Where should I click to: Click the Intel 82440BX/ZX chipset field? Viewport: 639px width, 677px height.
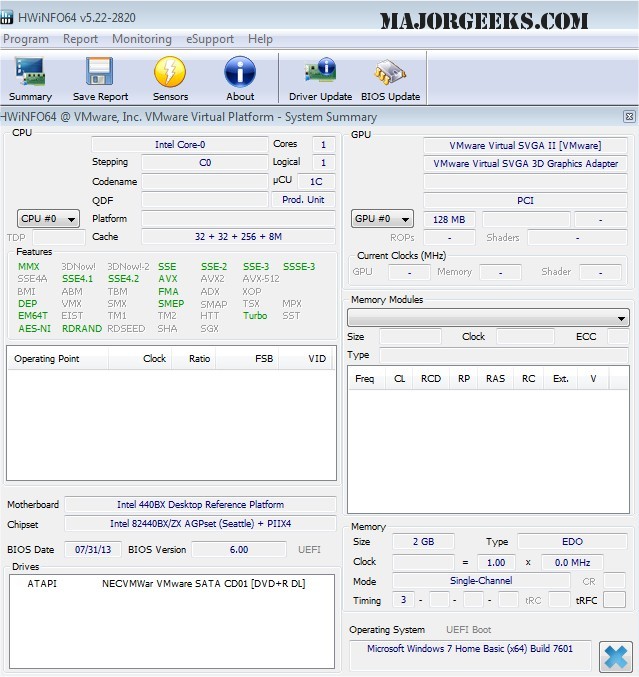200,524
